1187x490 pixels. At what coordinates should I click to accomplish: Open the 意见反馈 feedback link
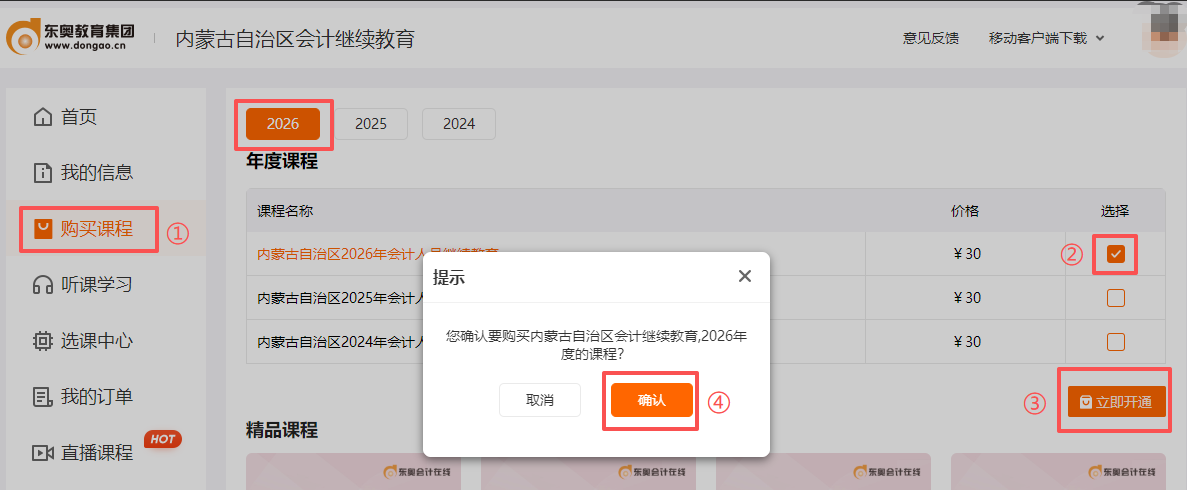[x=931, y=39]
